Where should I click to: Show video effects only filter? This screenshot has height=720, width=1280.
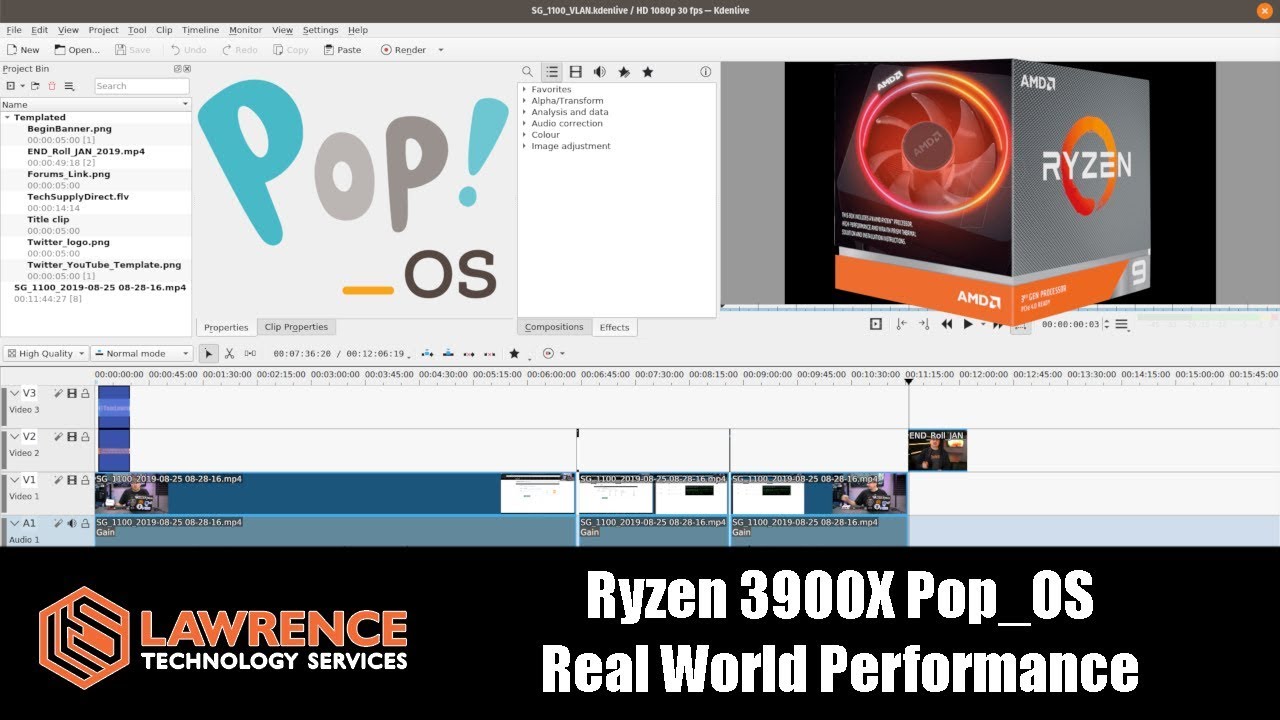576,72
